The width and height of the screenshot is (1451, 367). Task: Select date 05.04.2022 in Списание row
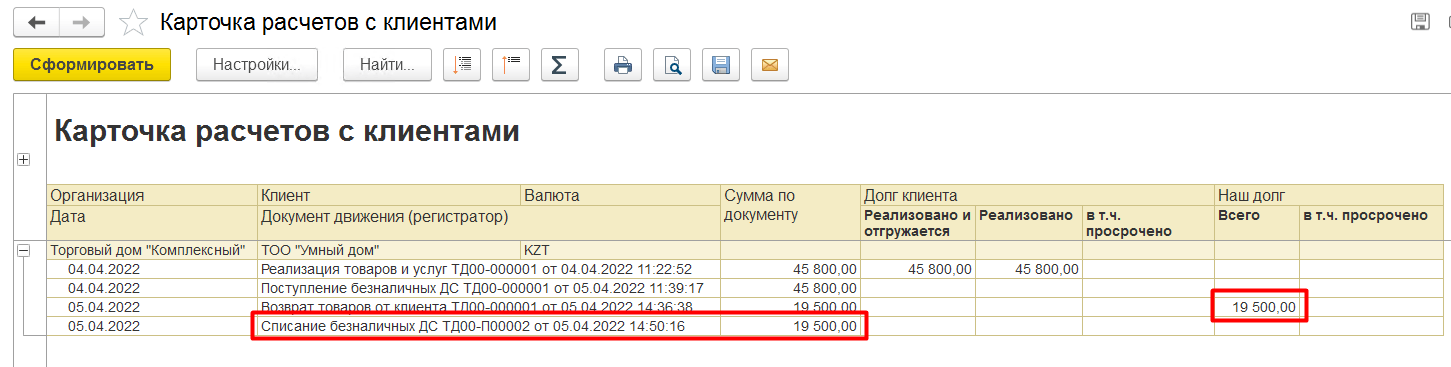coord(152,326)
